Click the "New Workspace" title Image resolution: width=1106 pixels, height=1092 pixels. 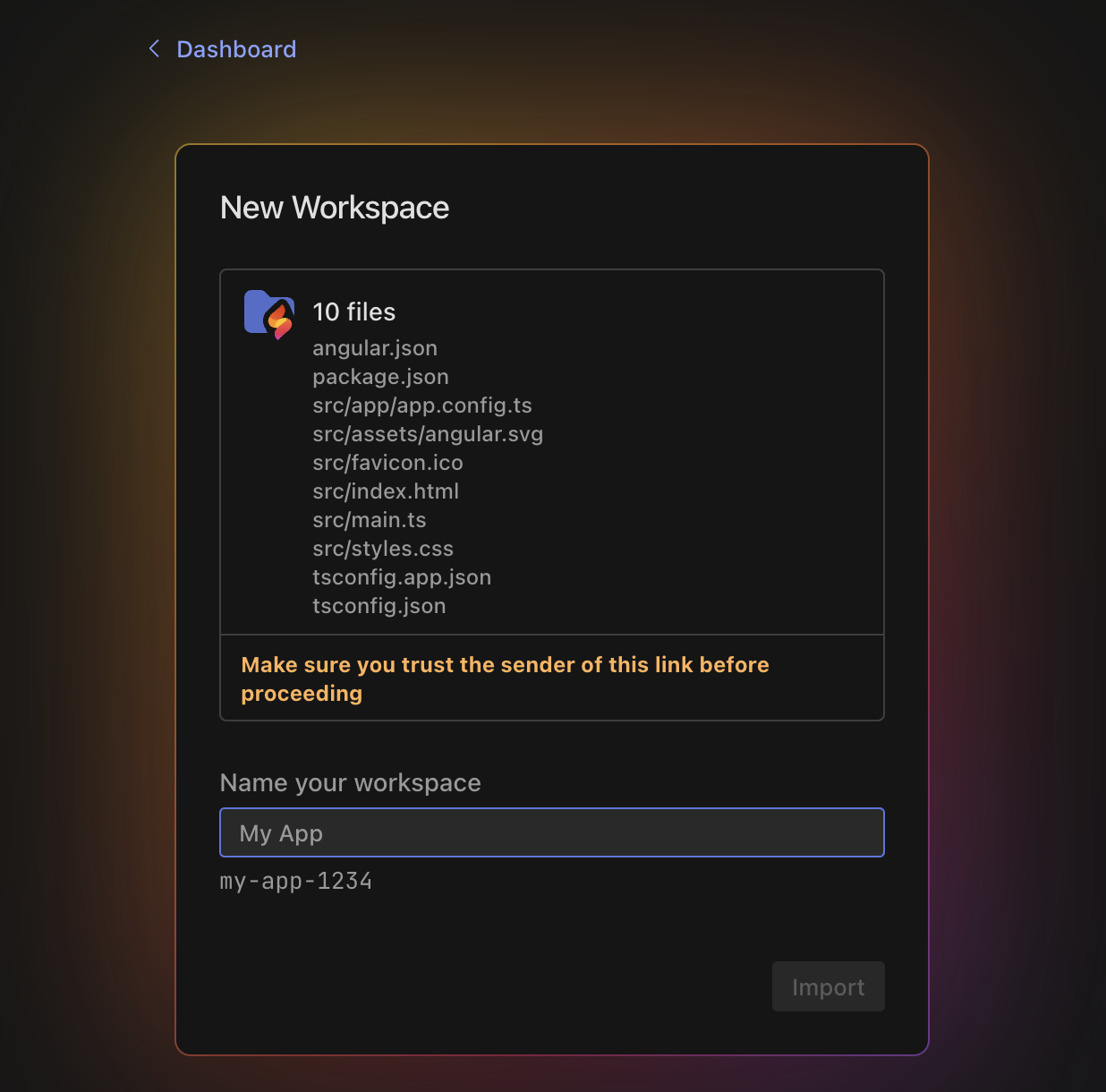click(335, 208)
